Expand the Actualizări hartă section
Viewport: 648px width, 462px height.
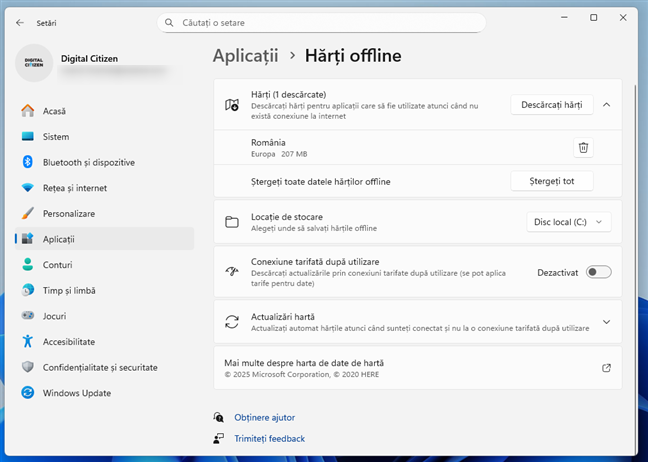606,322
